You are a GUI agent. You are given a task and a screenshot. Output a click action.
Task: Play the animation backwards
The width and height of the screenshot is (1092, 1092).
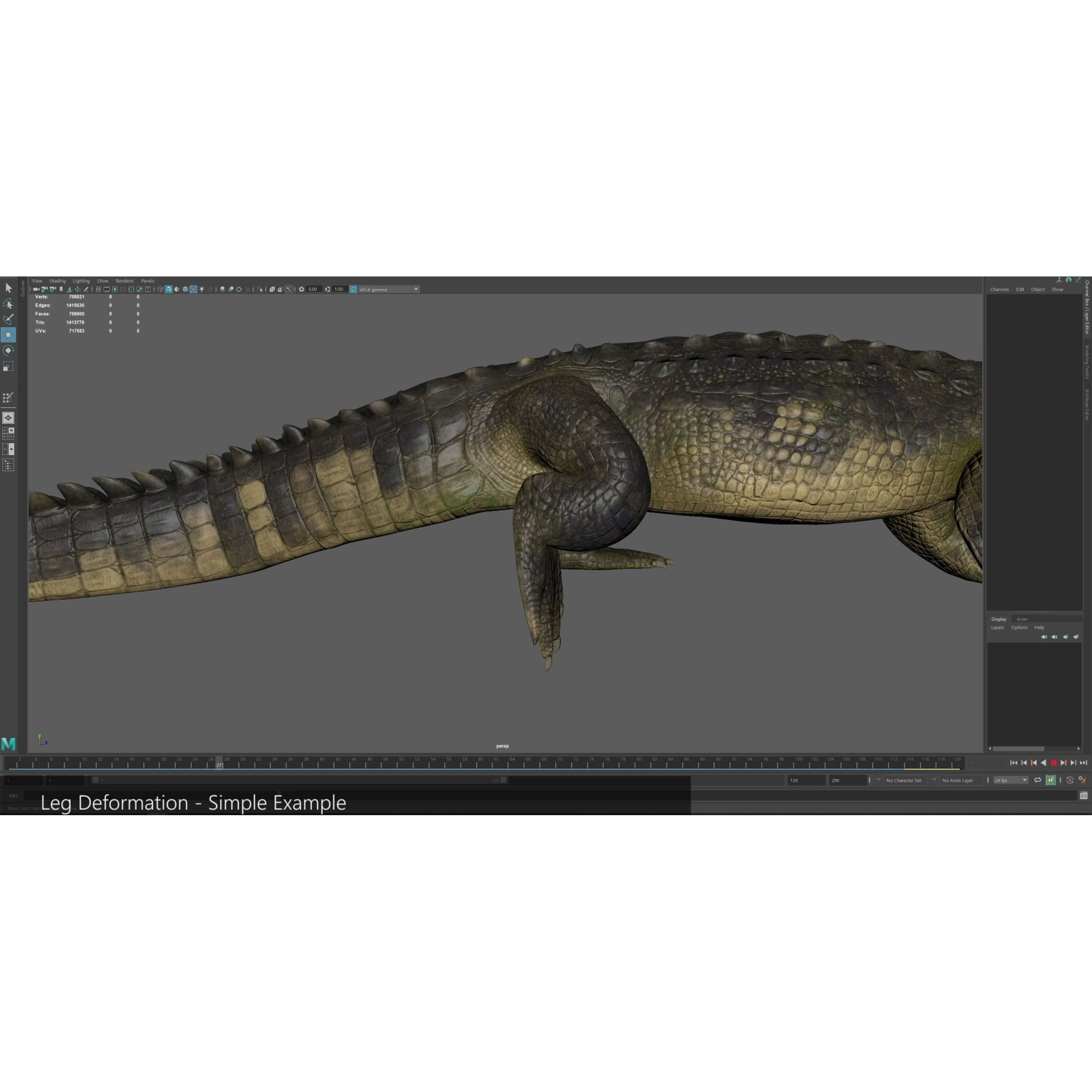pos(1043,763)
